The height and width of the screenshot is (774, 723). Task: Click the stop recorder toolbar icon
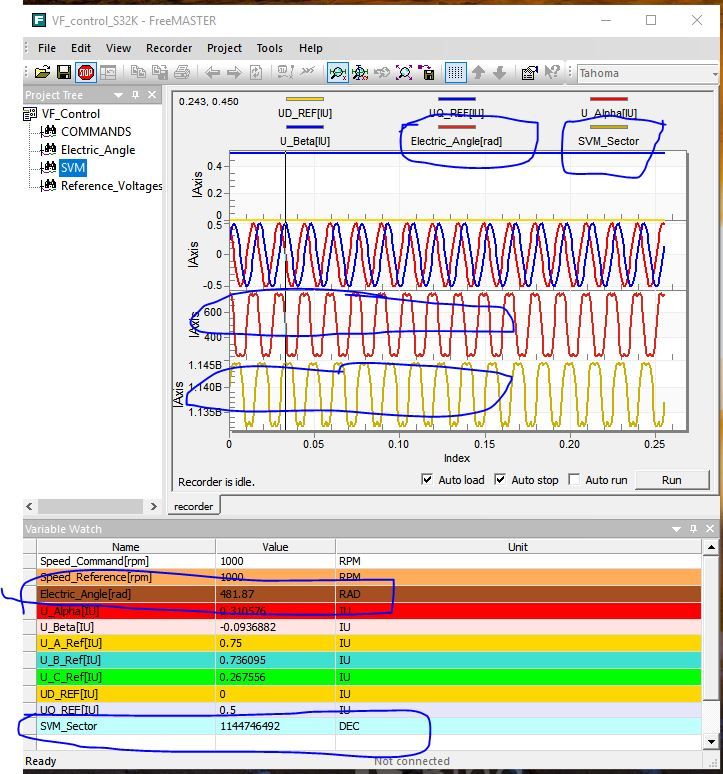tap(307, 73)
